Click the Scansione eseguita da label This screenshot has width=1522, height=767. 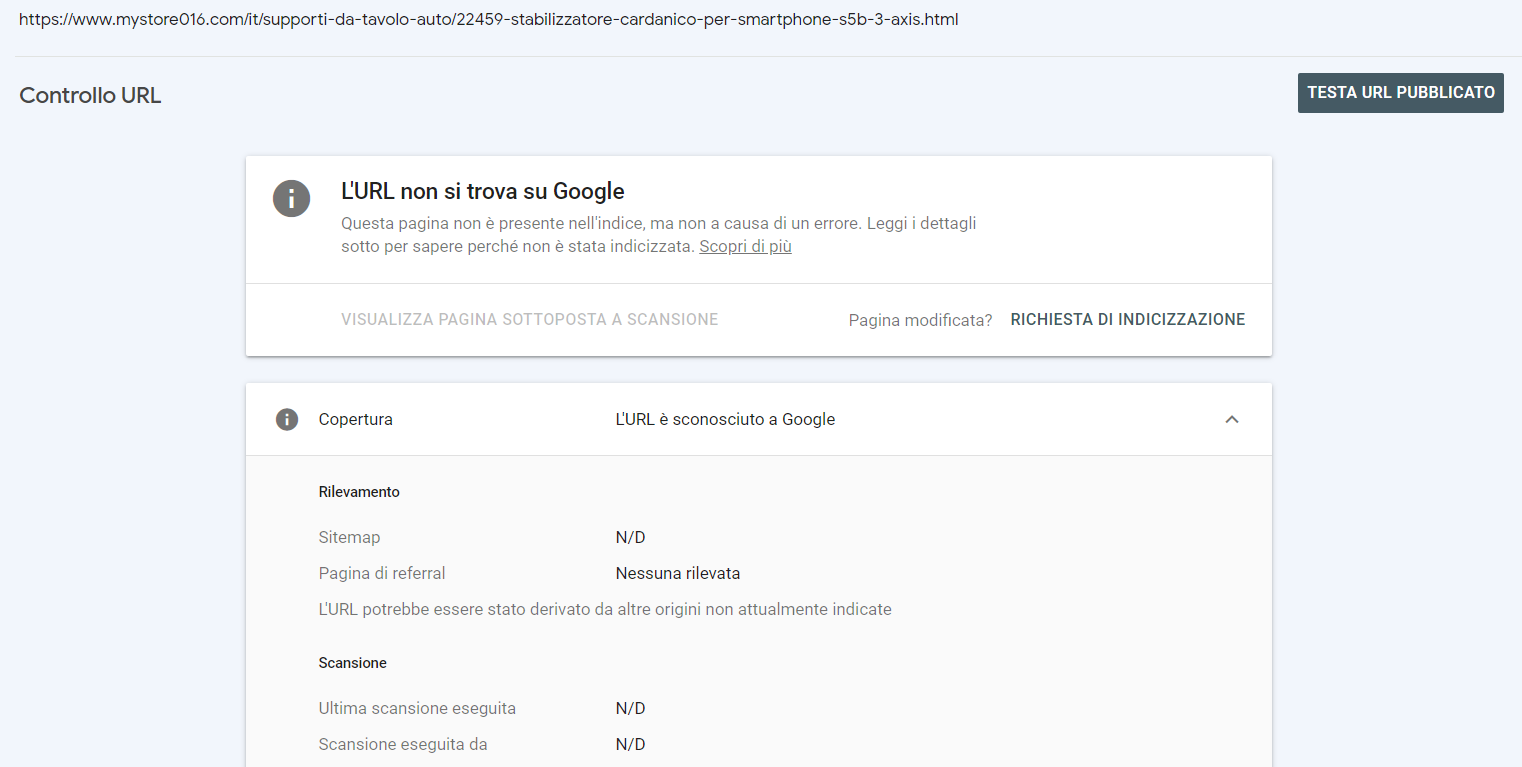click(403, 745)
